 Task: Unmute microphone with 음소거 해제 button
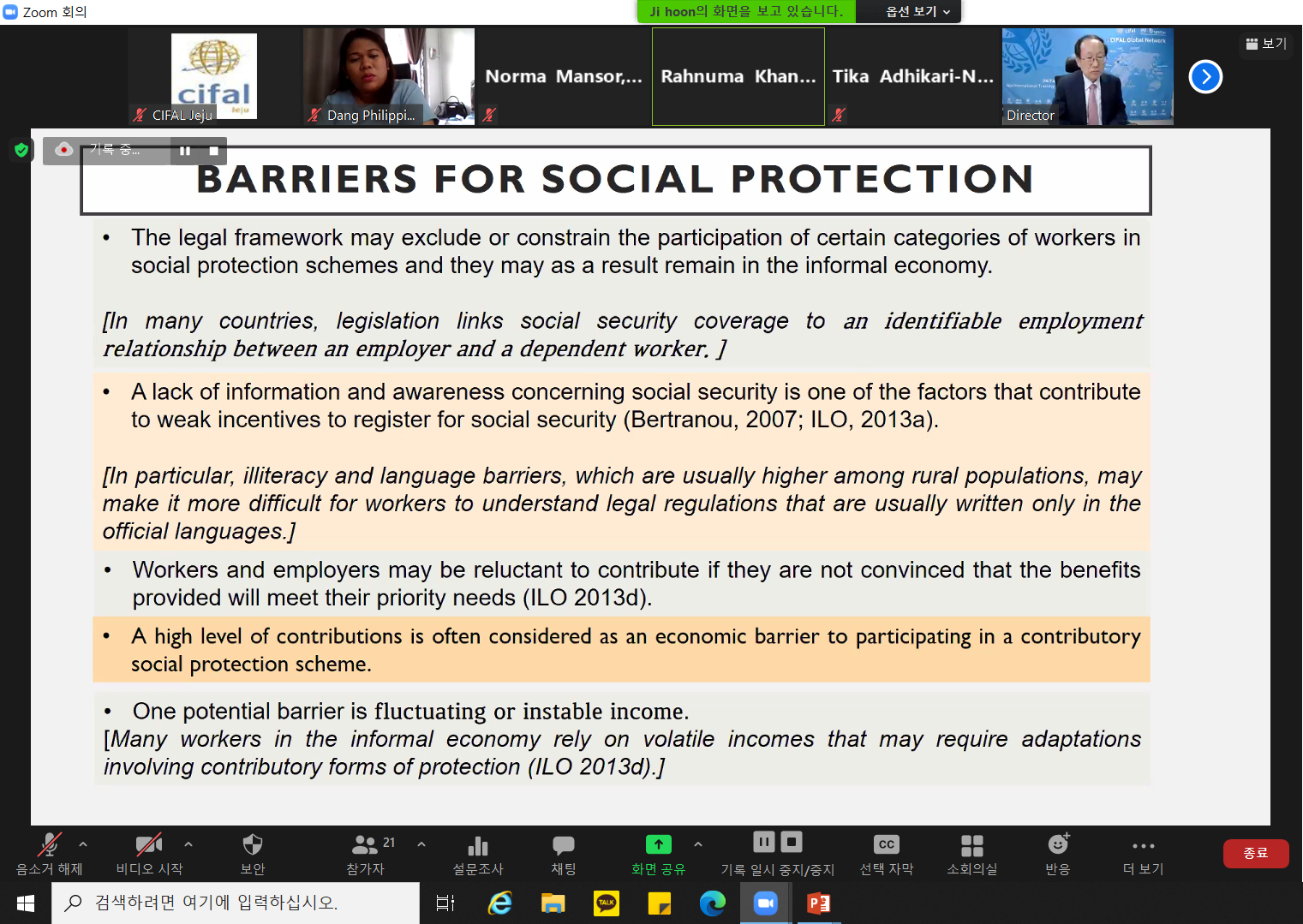point(49,854)
